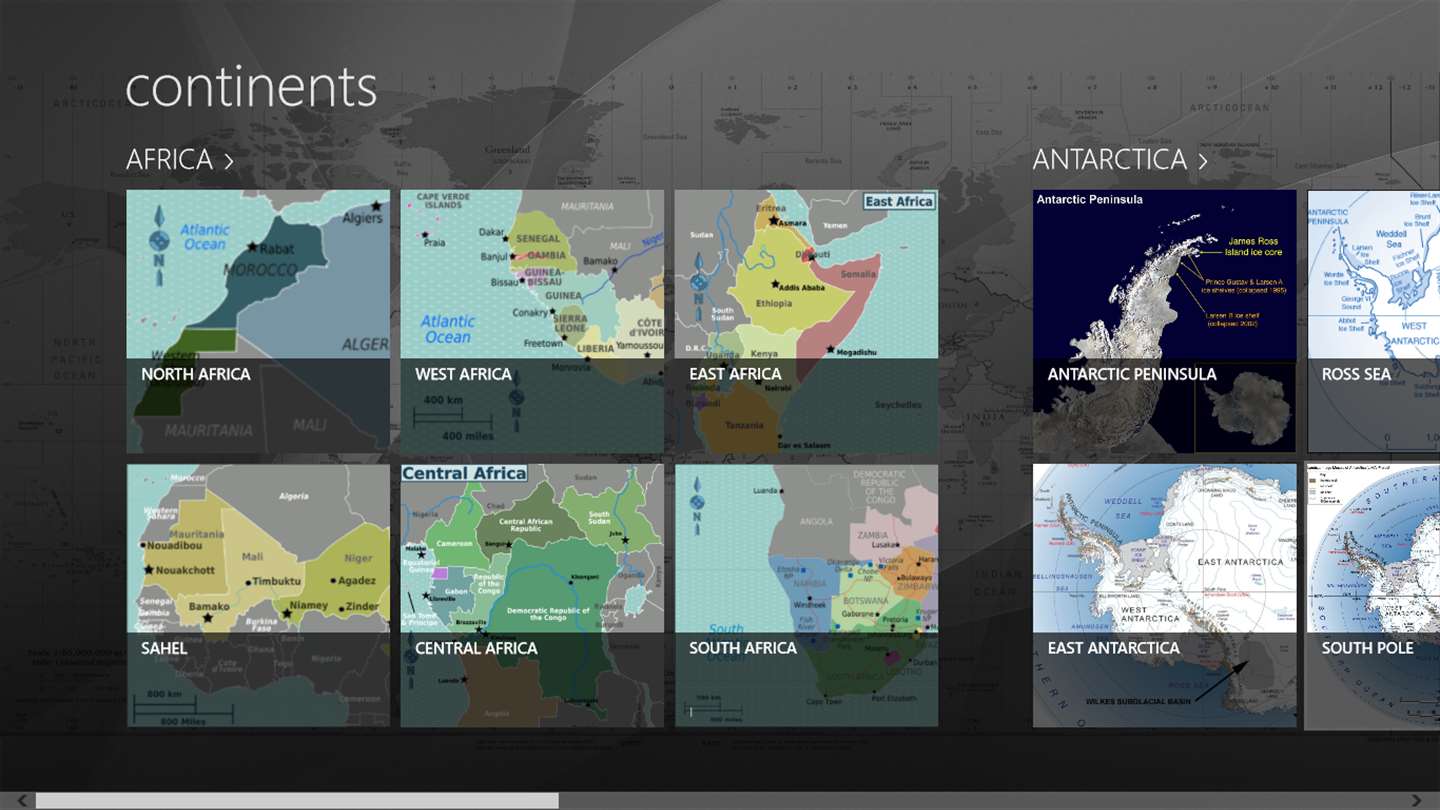Select the Antarctic Peninsula tile

click(1164, 322)
